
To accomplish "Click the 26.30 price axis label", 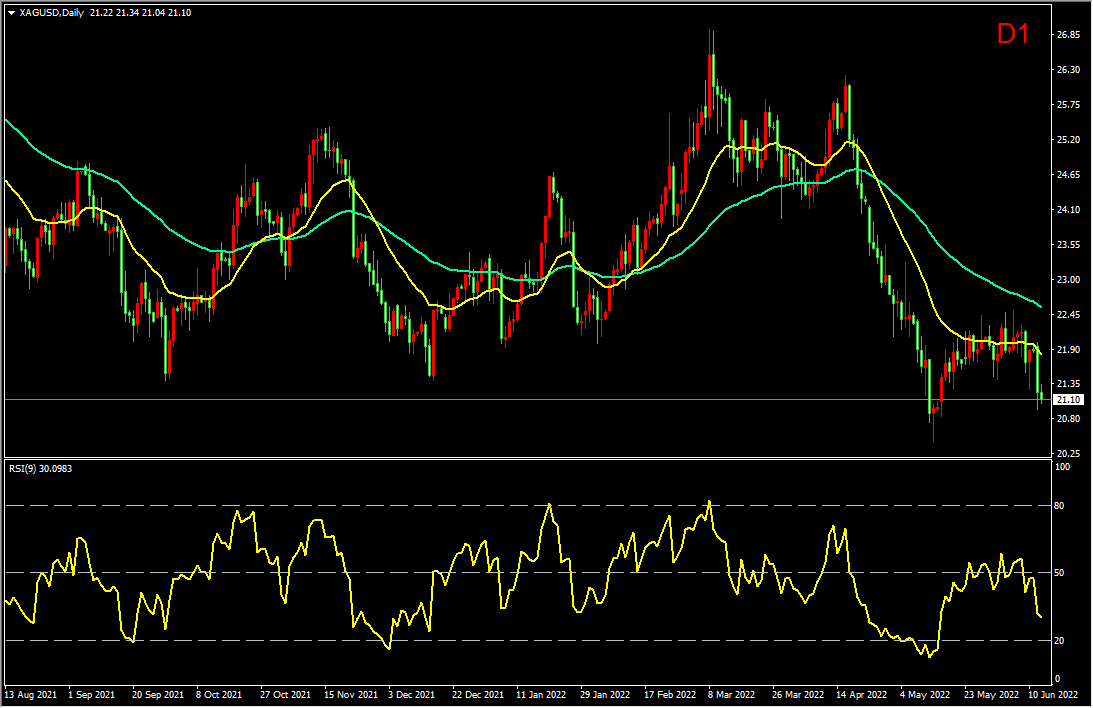I will tap(1069, 70).
